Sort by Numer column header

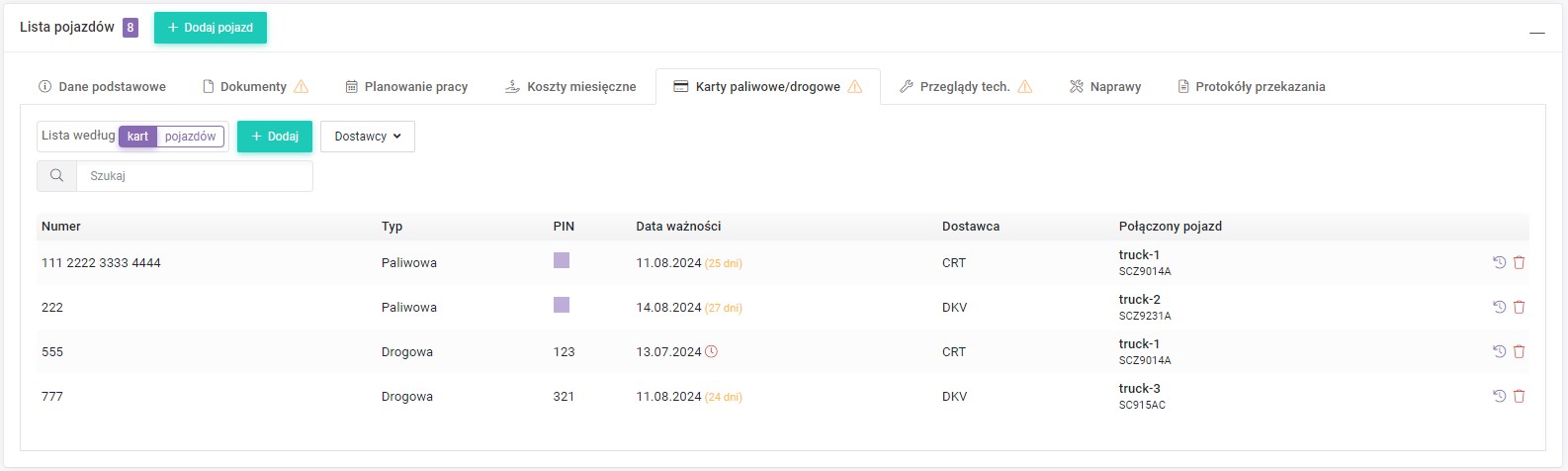coord(61,226)
